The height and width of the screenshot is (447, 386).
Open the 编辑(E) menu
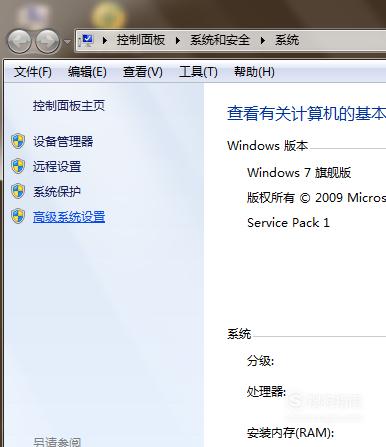coord(87,72)
